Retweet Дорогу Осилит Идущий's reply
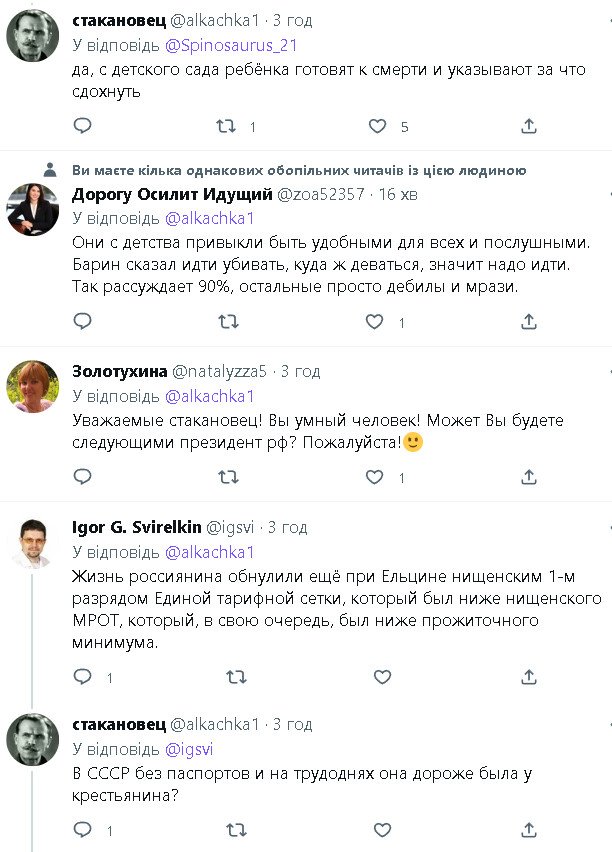The height and width of the screenshot is (852, 612). [x=229, y=322]
